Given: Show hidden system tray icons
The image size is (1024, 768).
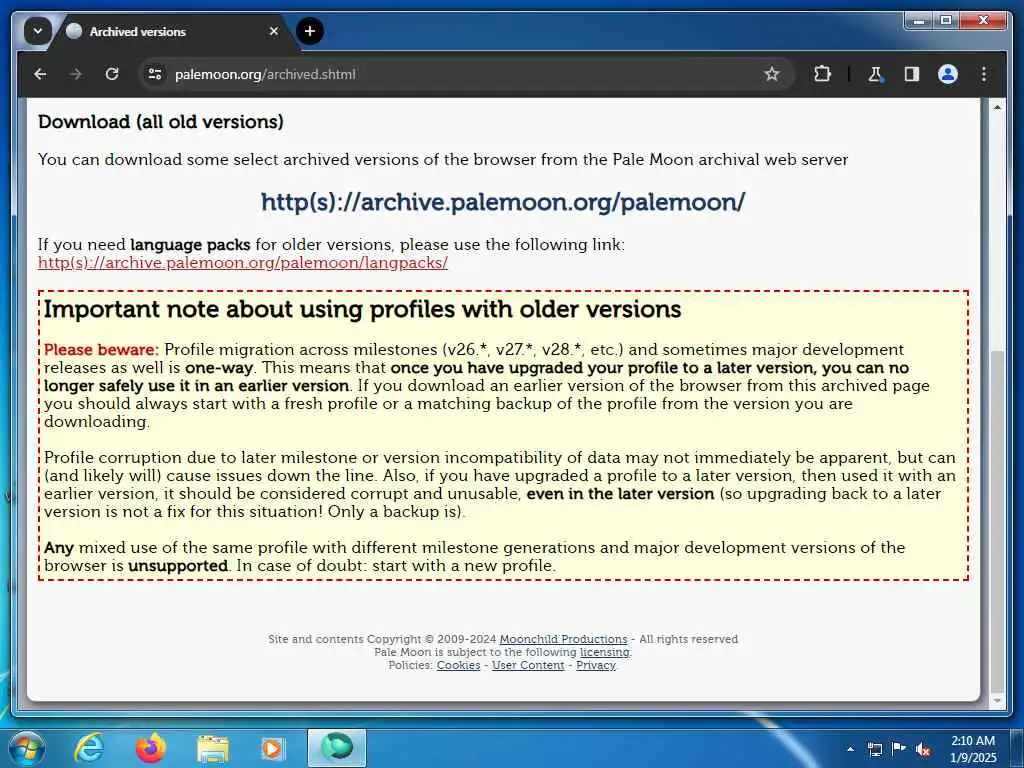Looking at the screenshot, I should click(x=850, y=749).
